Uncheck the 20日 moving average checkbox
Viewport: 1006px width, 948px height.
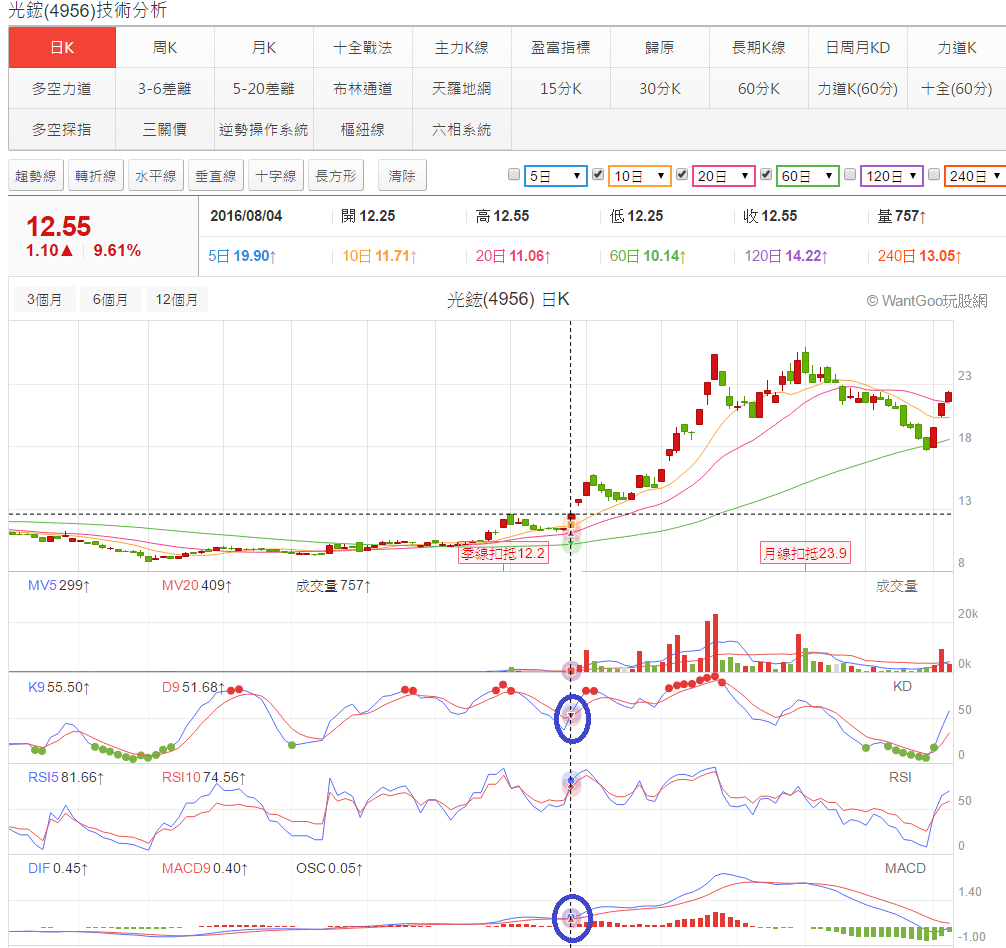[682, 175]
